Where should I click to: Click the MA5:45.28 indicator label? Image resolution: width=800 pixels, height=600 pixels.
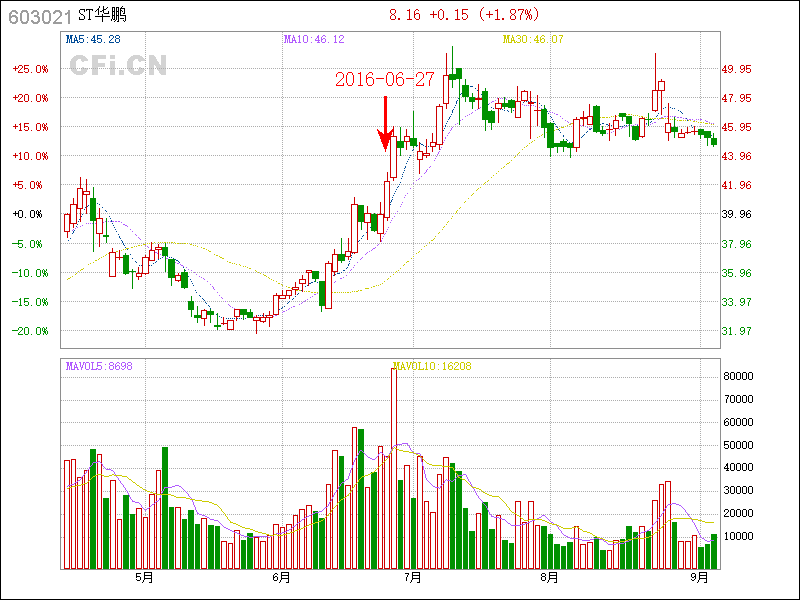(x=93, y=39)
